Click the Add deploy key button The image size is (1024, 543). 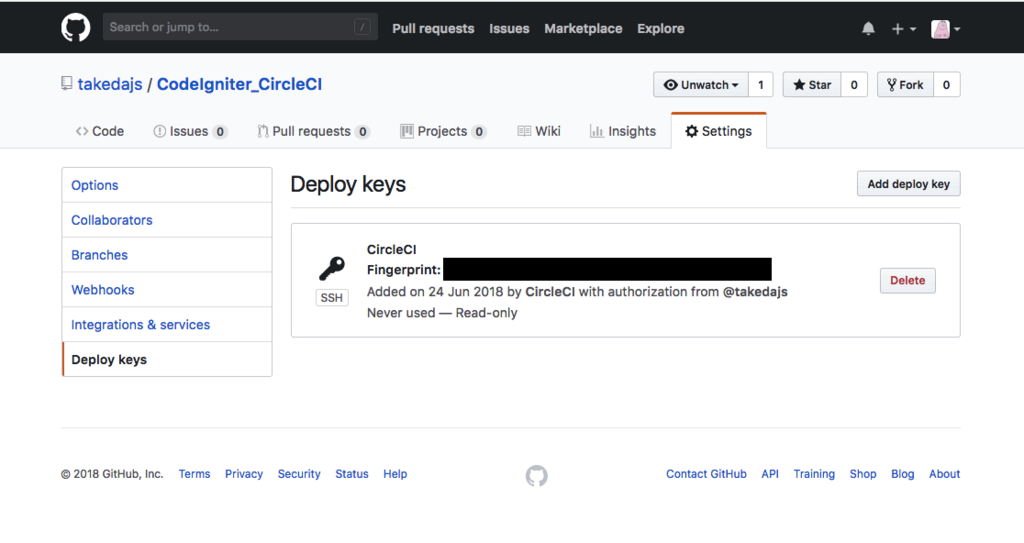[x=908, y=184]
